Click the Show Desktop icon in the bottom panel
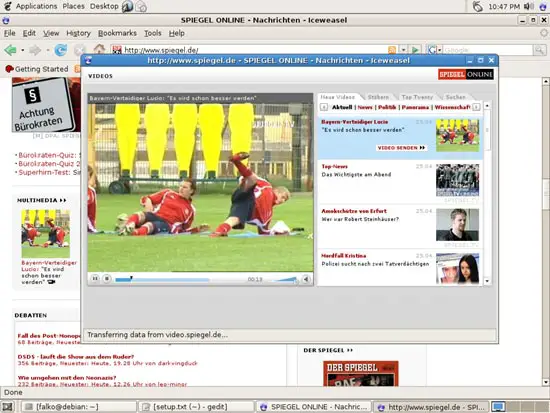550x413 pixels. coord(7,407)
